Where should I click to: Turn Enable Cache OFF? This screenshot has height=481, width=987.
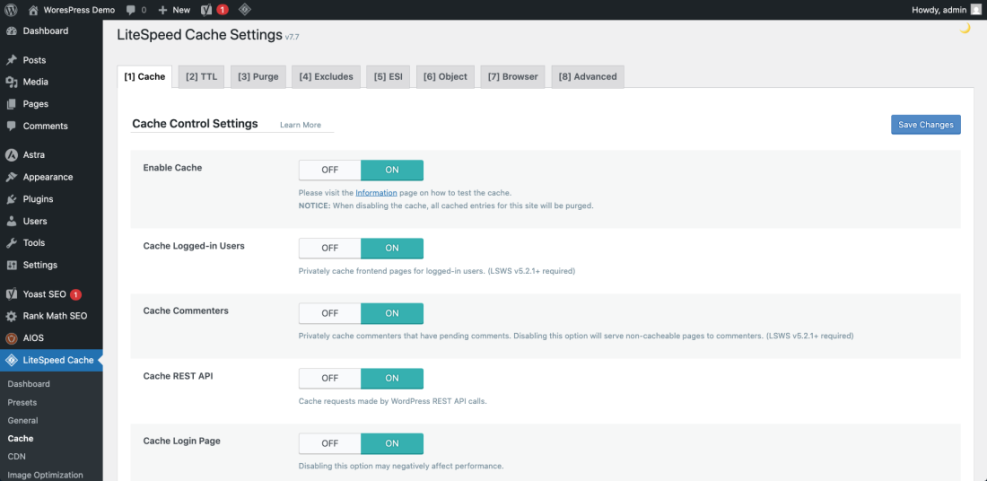coord(330,170)
